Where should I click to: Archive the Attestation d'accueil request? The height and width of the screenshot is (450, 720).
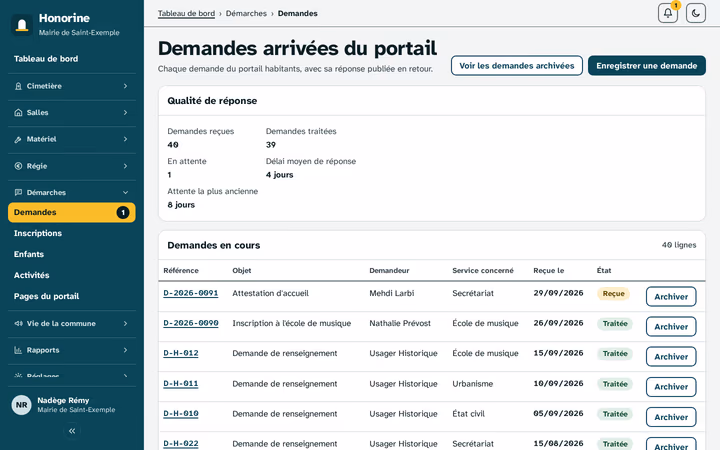pyautogui.click(x=671, y=297)
